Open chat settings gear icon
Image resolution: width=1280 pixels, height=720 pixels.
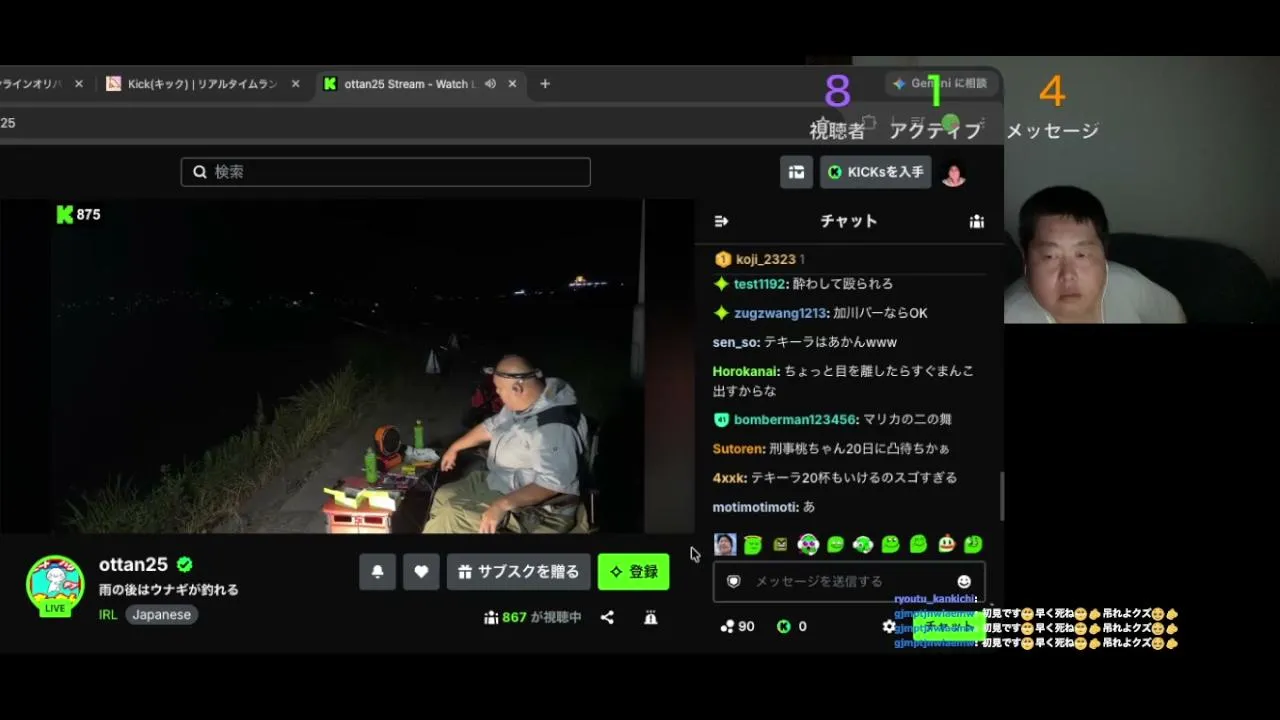[889, 626]
